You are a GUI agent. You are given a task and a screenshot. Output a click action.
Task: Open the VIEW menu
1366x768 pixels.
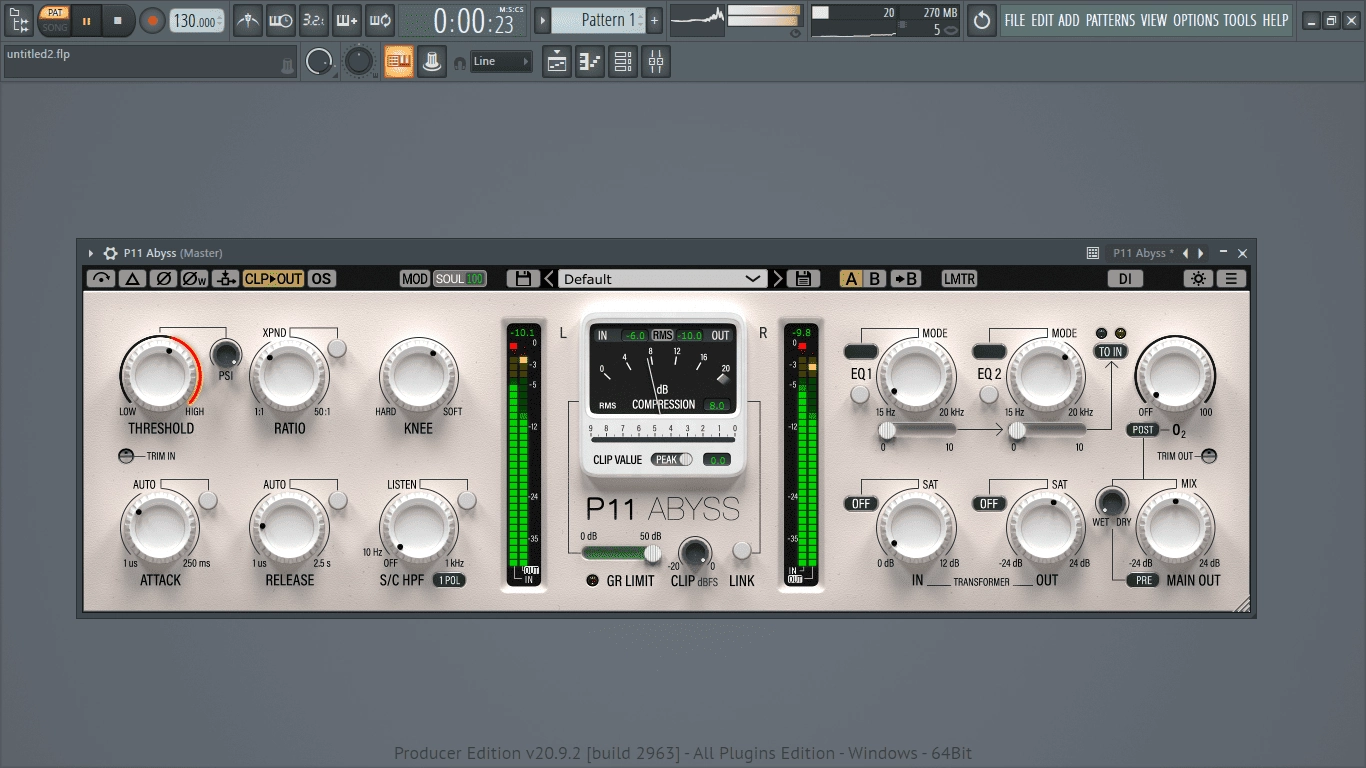pyautogui.click(x=1154, y=20)
